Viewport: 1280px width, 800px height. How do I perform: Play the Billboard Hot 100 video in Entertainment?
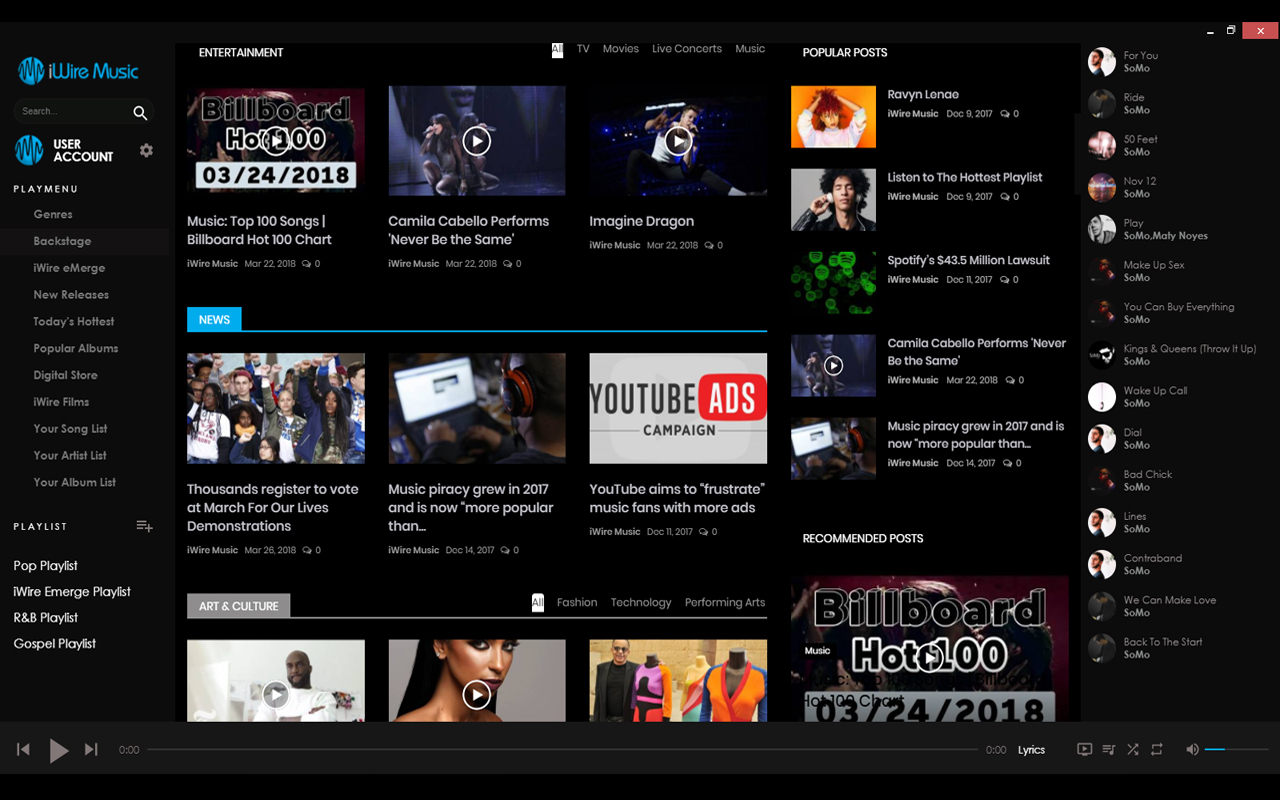click(x=276, y=141)
